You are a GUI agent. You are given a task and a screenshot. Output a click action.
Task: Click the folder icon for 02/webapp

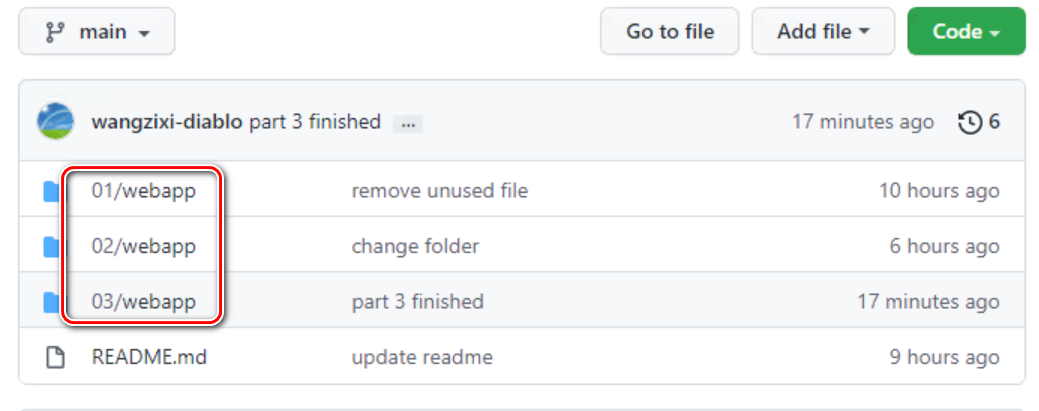tap(52, 246)
